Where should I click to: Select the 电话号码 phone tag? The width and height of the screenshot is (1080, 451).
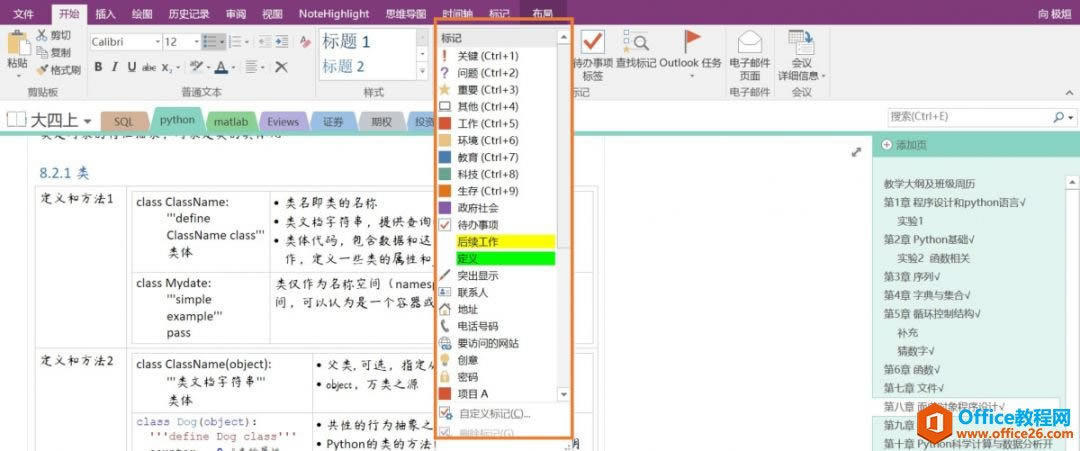(497, 326)
